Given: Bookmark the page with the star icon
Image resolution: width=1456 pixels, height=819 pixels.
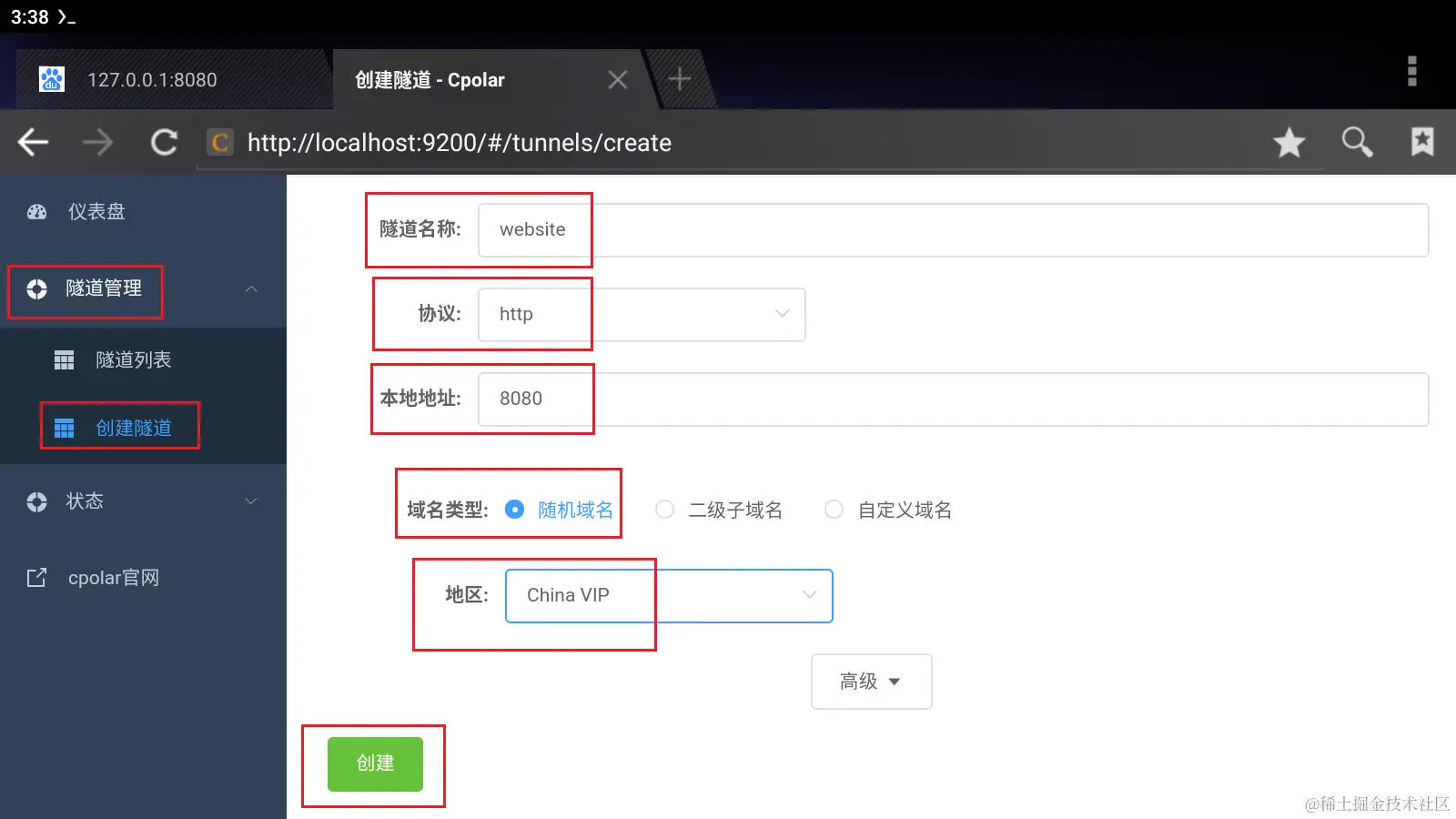Looking at the screenshot, I should tap(1289, 142).
